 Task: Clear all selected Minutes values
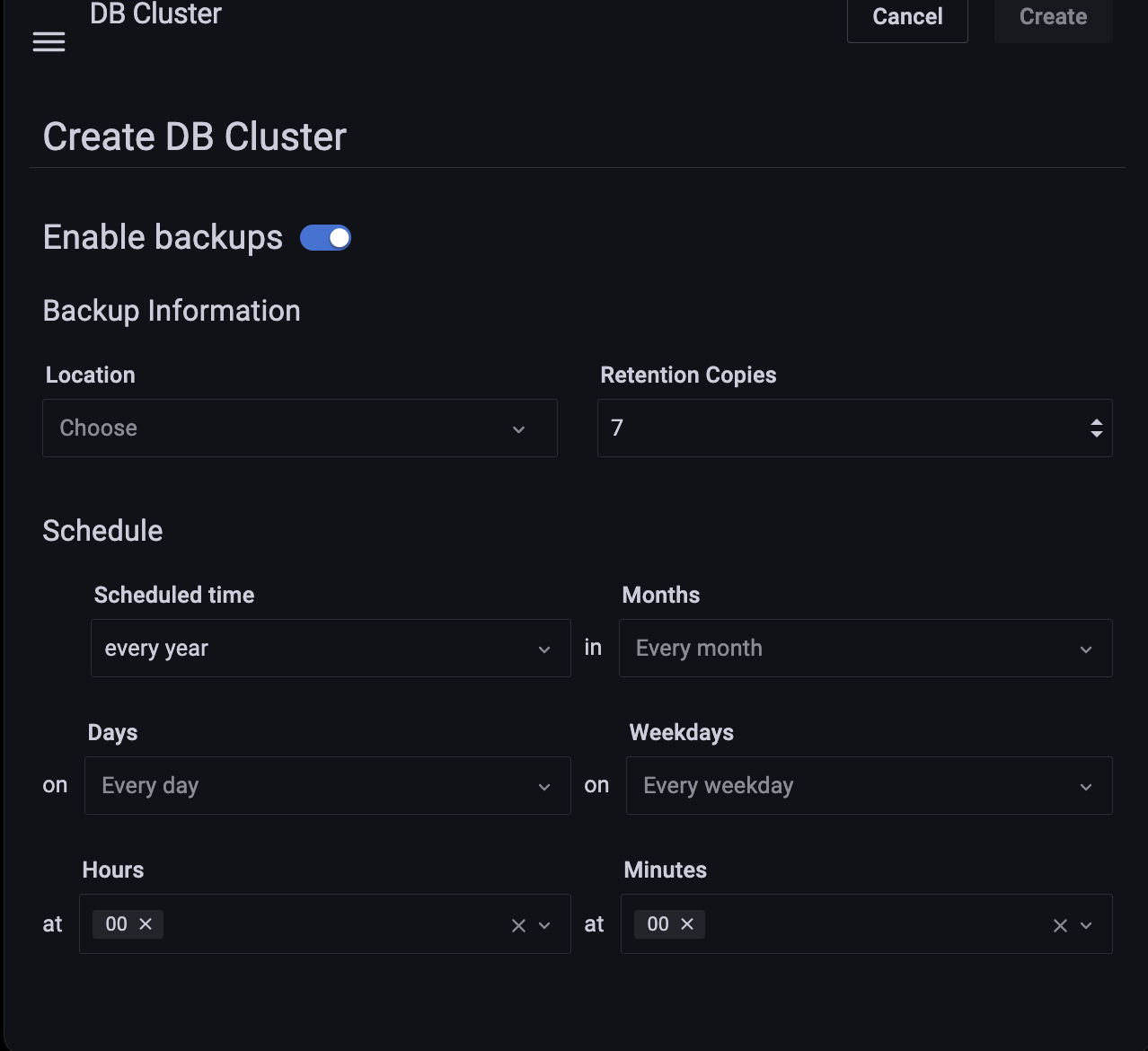(1060, 925)
